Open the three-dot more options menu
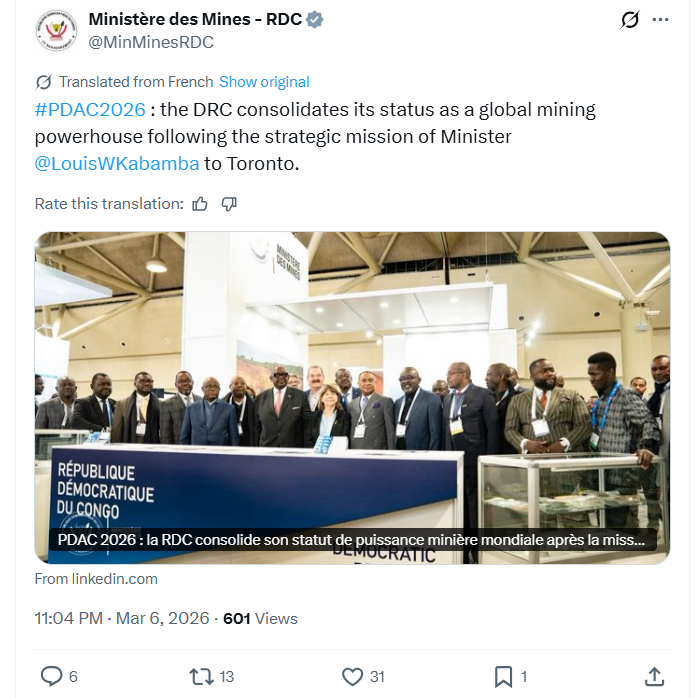This screenshot has height=698, width=698. pos(660,20)
